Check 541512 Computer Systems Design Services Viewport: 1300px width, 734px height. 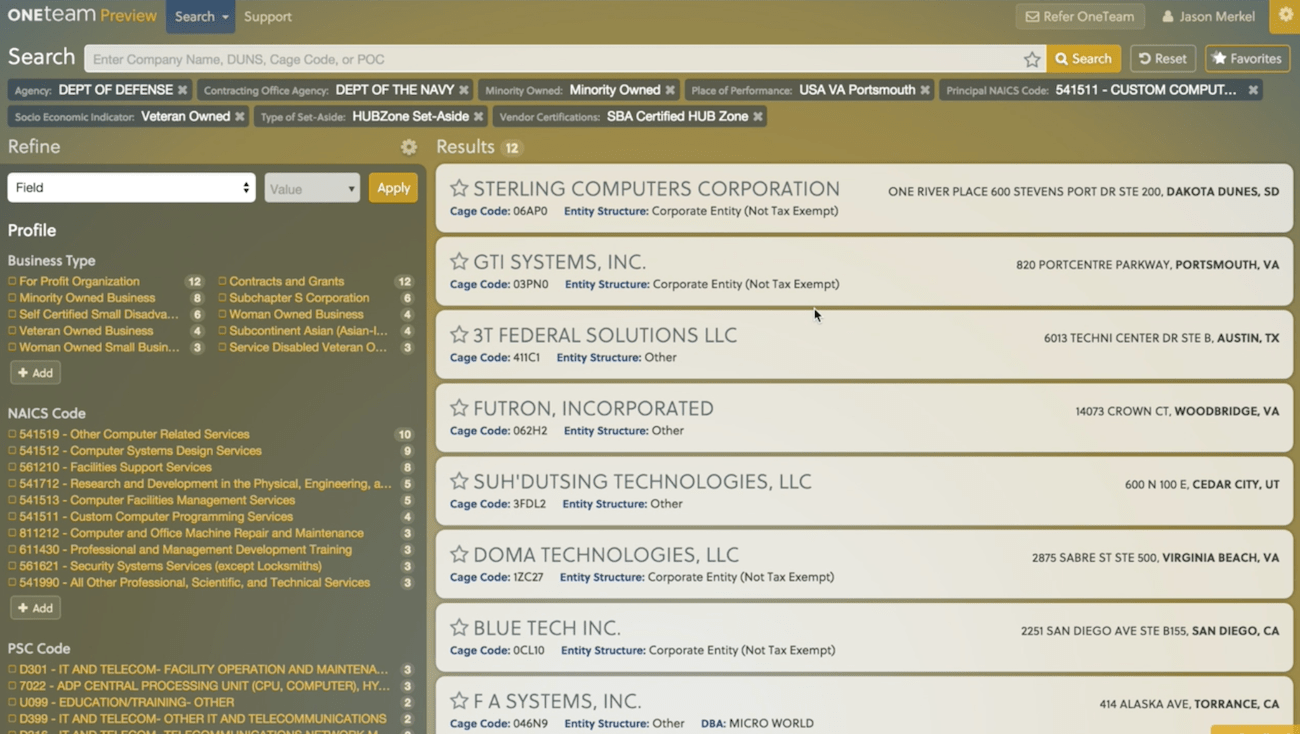click(x=12, y=451)
